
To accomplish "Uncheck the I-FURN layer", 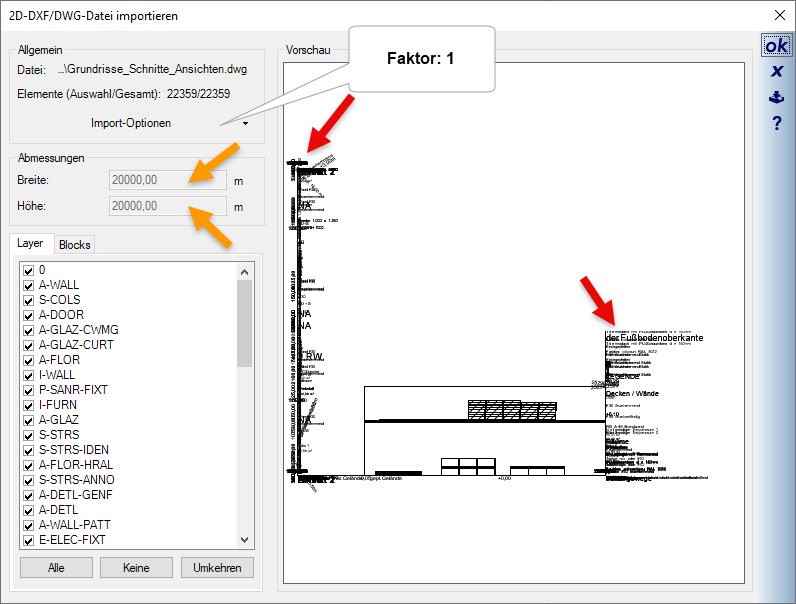I will tap(29, 405).
